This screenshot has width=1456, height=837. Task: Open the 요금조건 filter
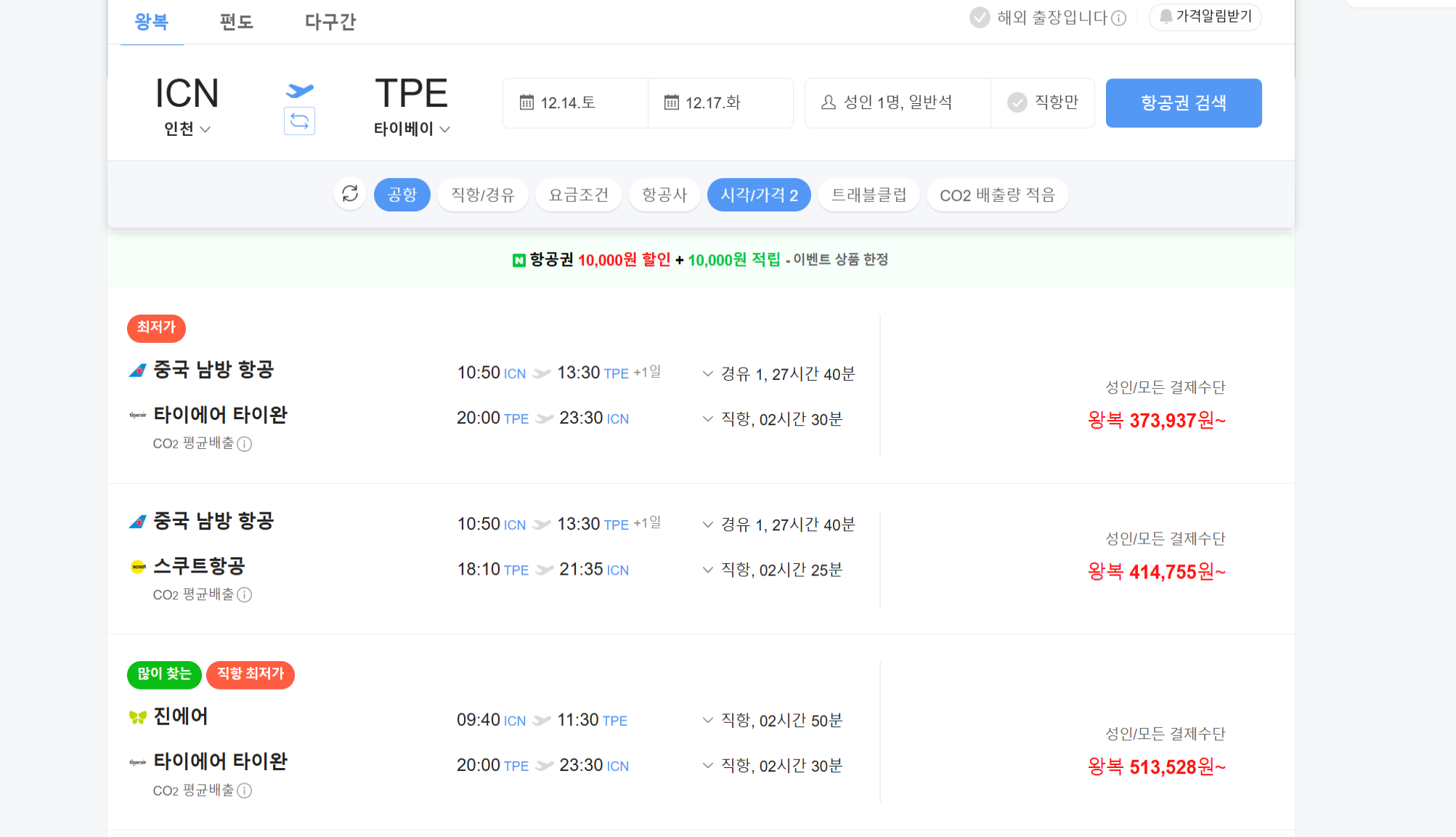(579, 195)
